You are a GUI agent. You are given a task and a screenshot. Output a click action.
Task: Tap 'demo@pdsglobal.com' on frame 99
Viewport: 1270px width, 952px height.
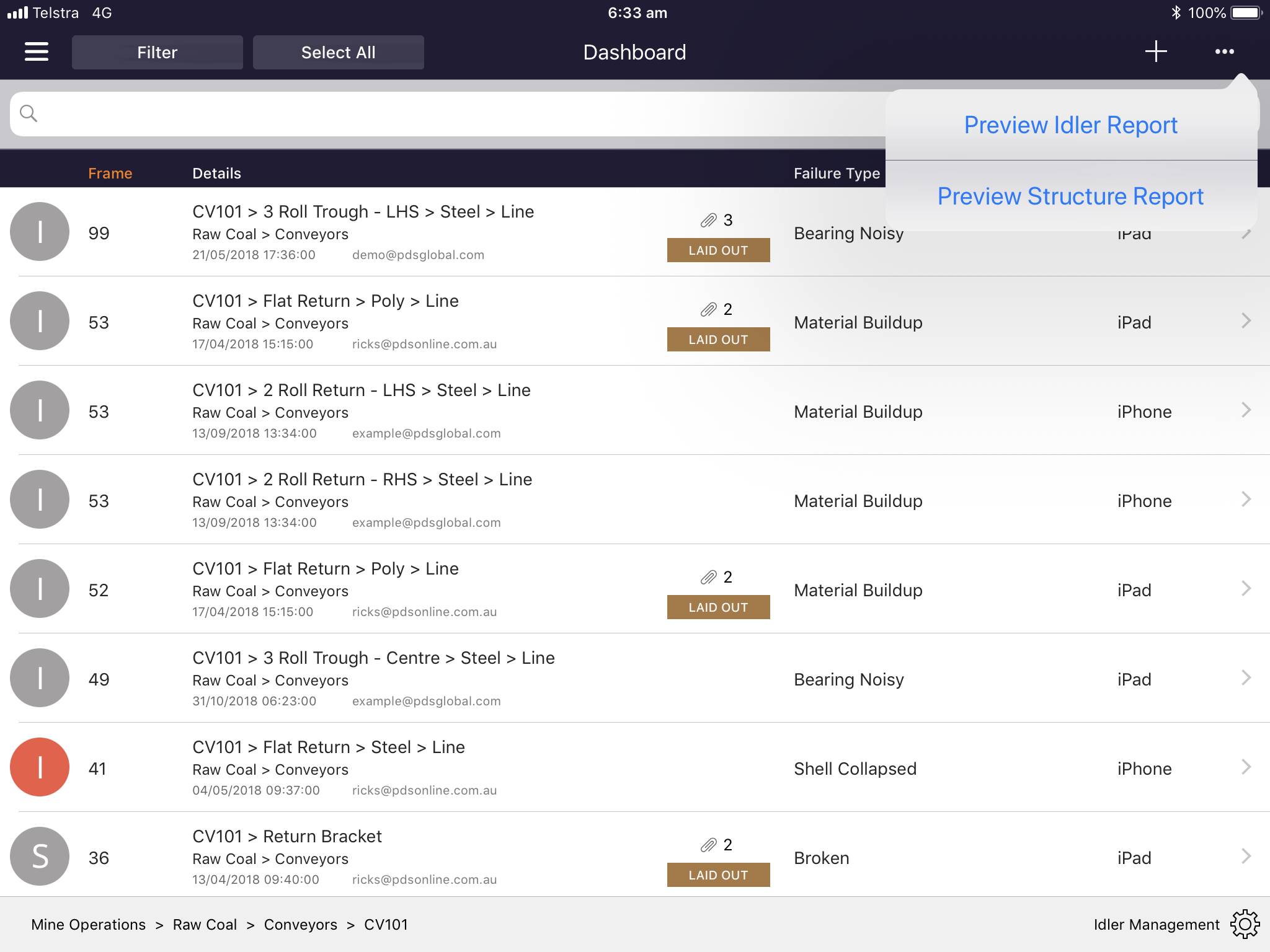[418, 255]
